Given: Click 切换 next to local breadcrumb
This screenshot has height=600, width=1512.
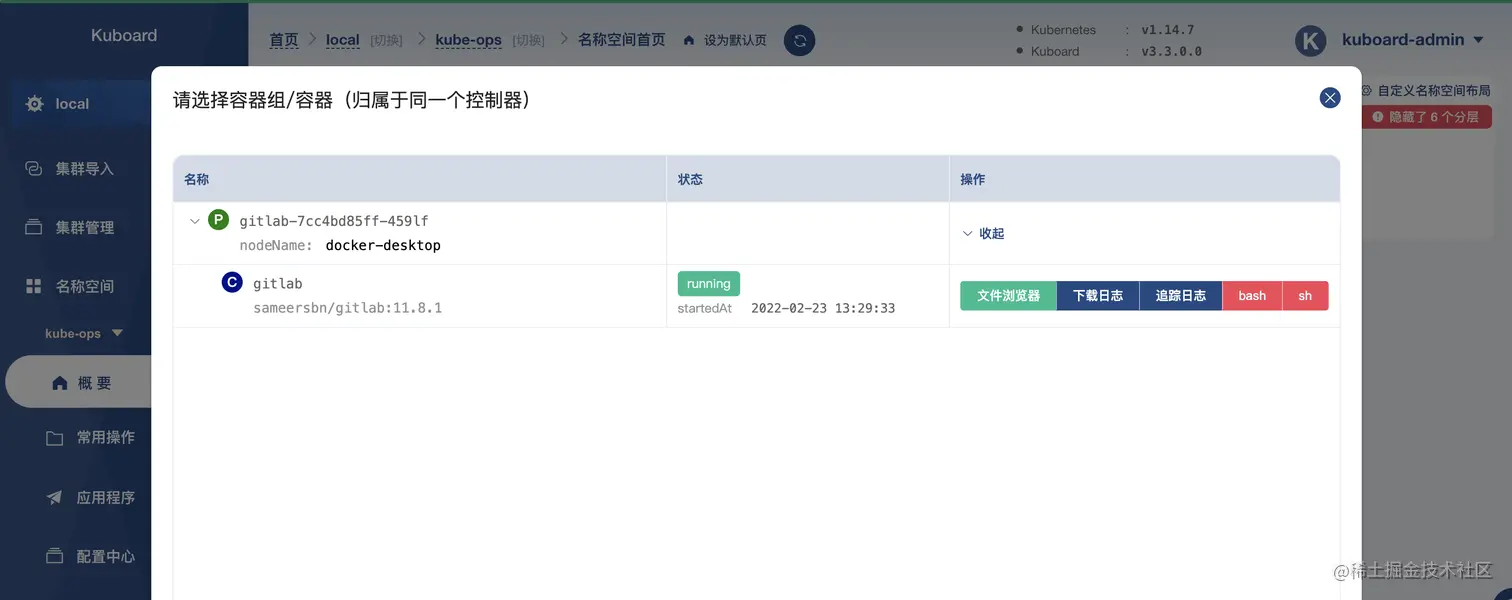Looking at the screenshot, I should (386, 40).
